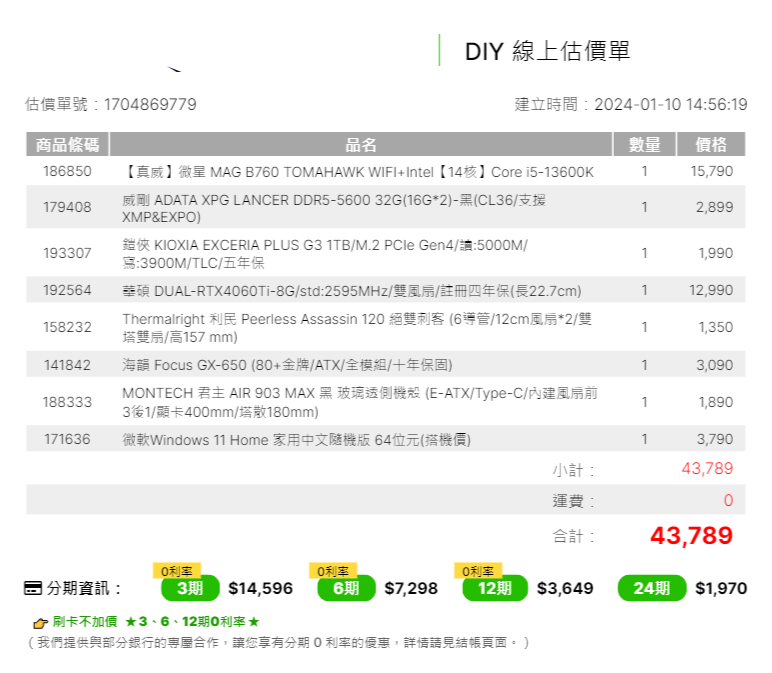This screenshot has height=673, width=772.
Task: Select the 12期 installment badge
Action: pyautogui.click(x=495, y=588)
